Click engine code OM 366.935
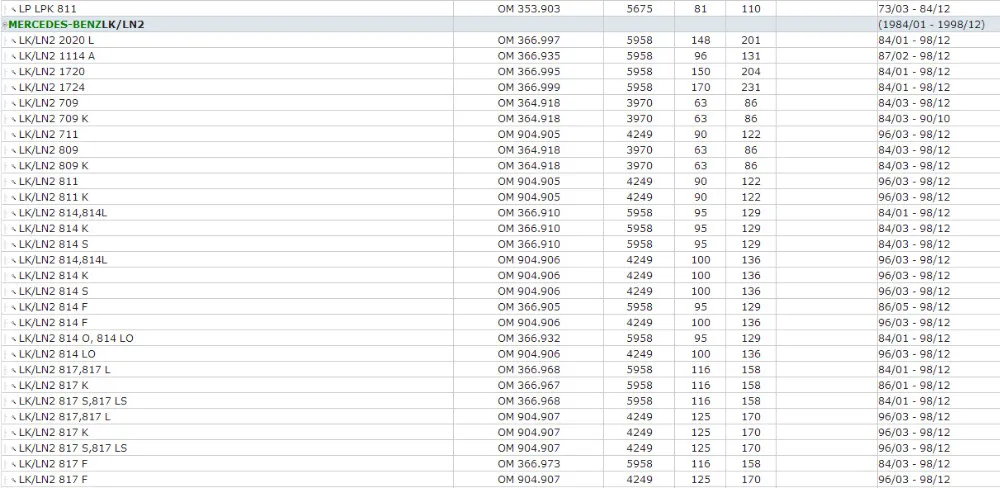Viewport: 1000px width, 488px height. (529, 56)
